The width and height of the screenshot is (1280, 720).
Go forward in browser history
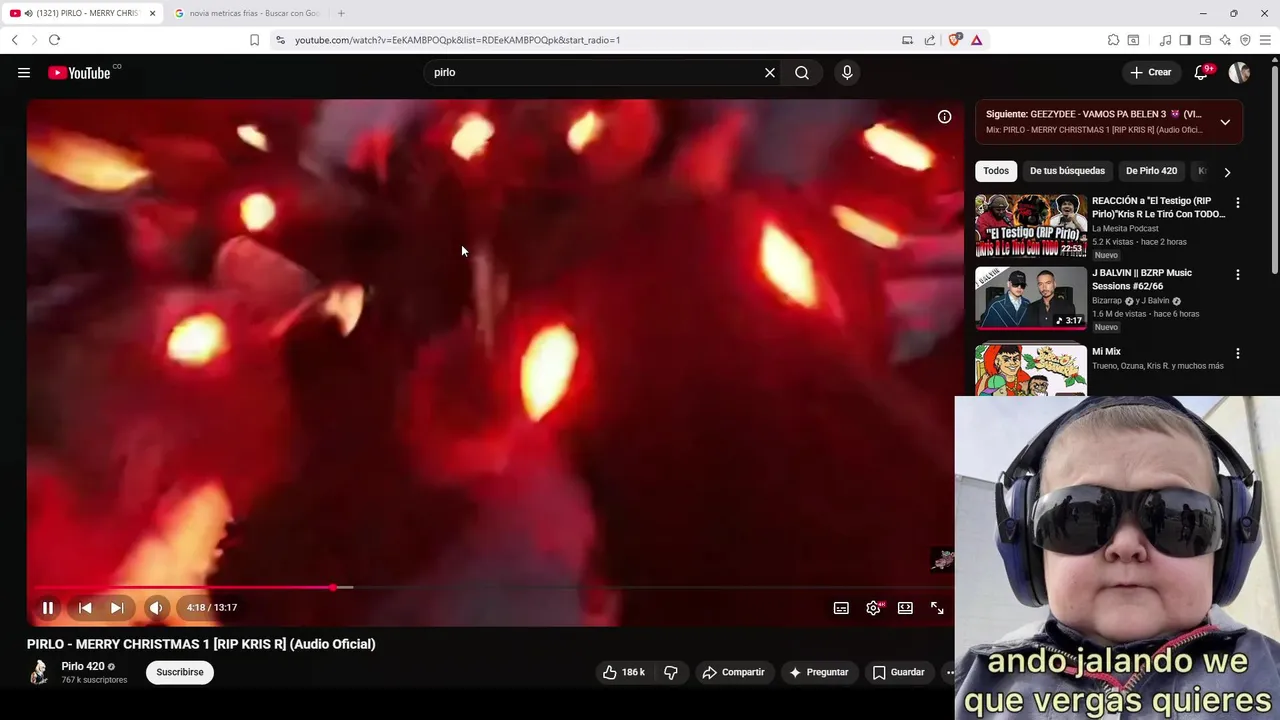pos(34,40)
